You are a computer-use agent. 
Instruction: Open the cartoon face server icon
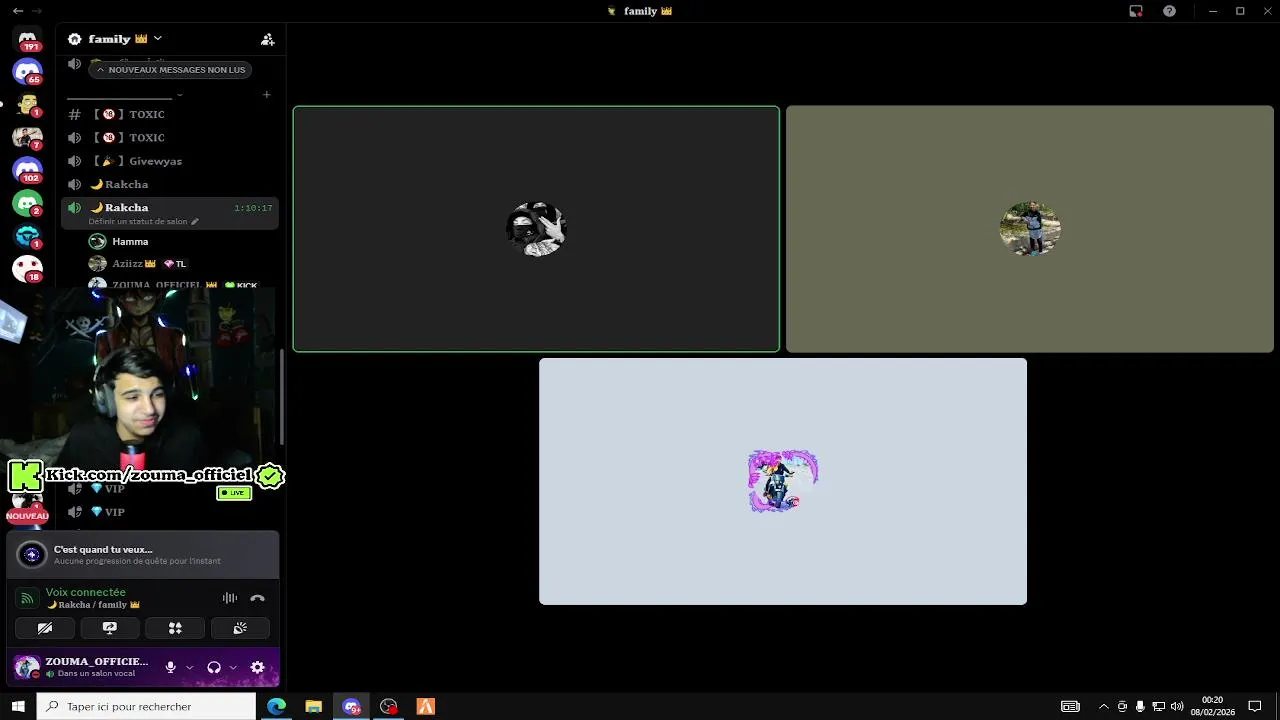click(x=28, y=104)
